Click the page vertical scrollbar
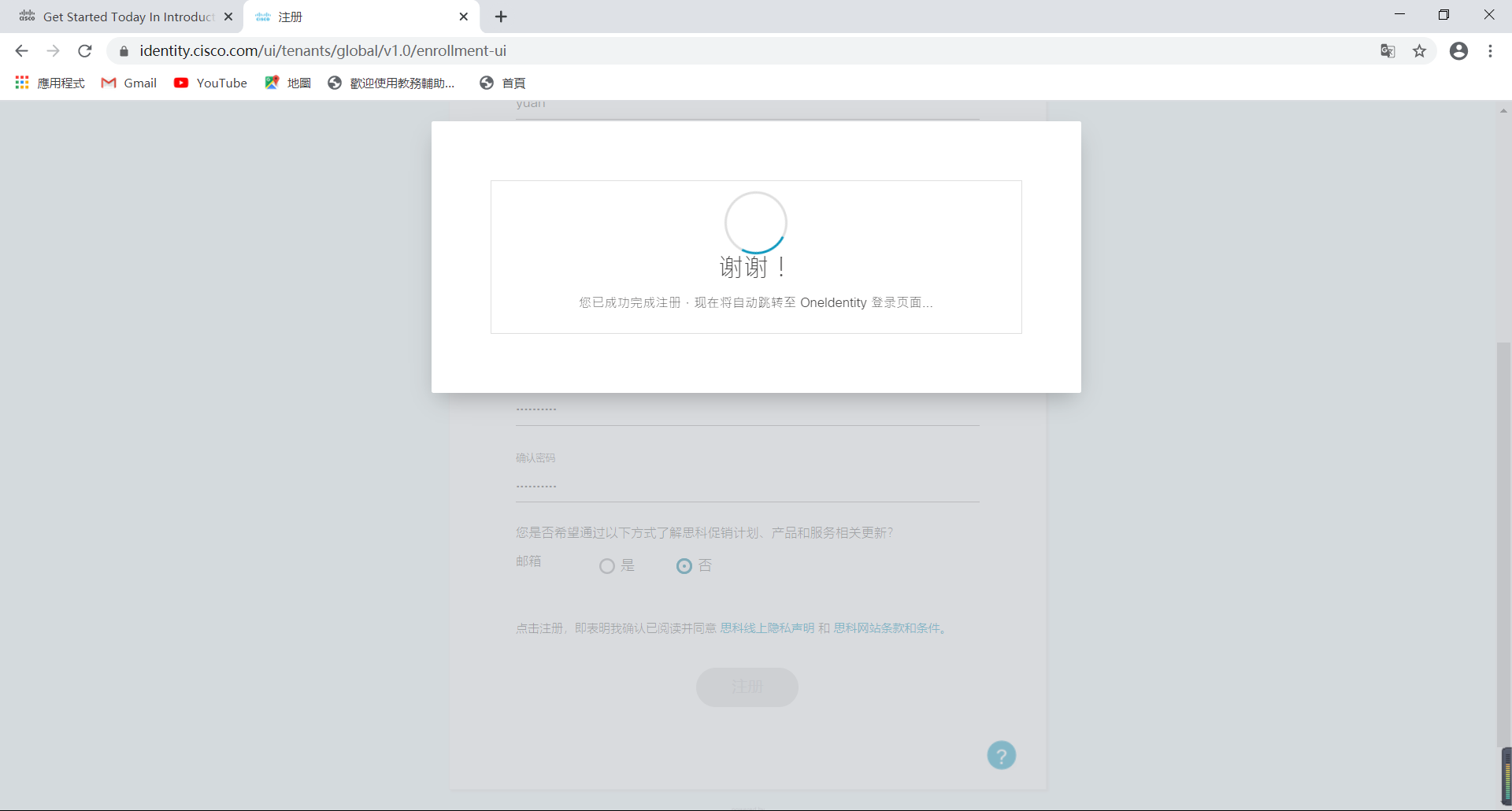 point(1503,543)
